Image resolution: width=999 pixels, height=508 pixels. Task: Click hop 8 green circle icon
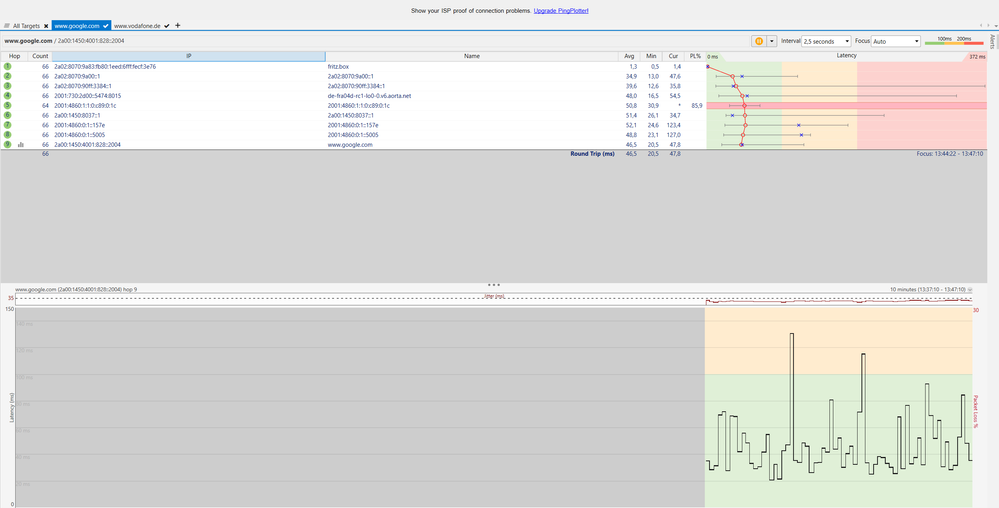(8, 134)
